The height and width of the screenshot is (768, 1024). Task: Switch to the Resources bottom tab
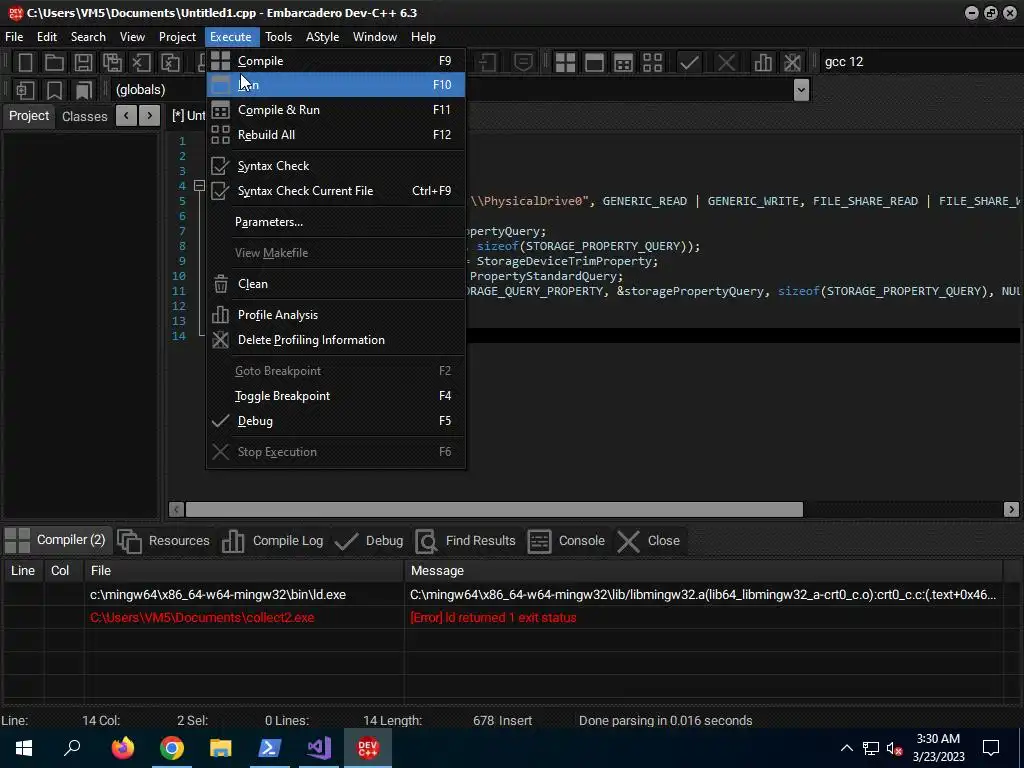(164, 541)
